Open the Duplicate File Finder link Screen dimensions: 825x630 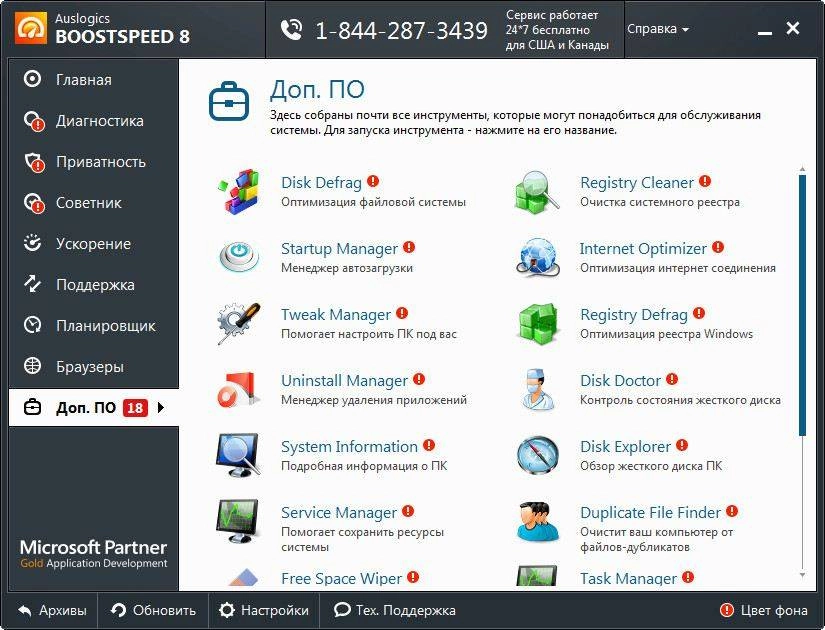coord(650,513)
